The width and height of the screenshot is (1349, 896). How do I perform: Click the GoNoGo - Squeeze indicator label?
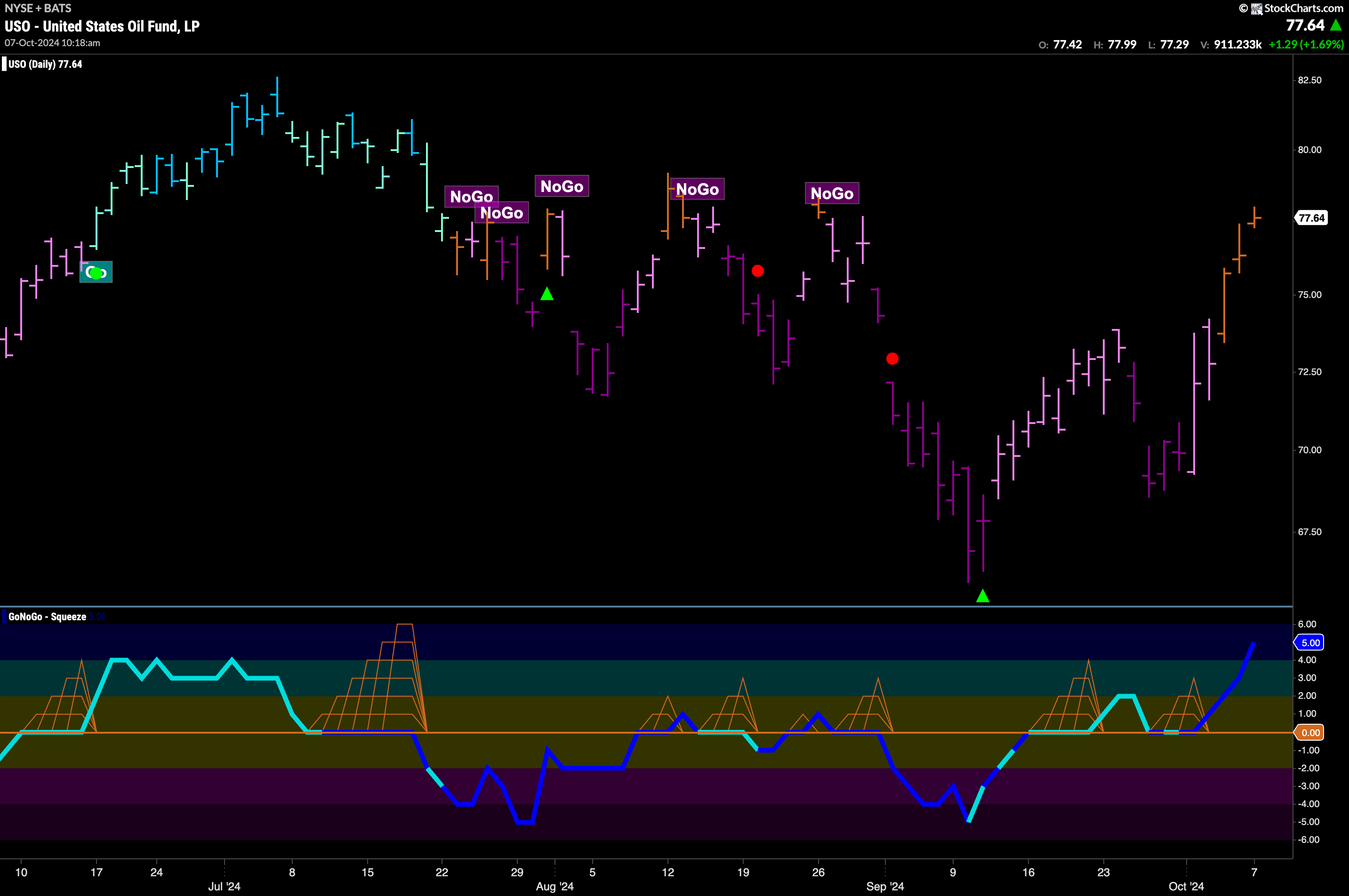48,616
